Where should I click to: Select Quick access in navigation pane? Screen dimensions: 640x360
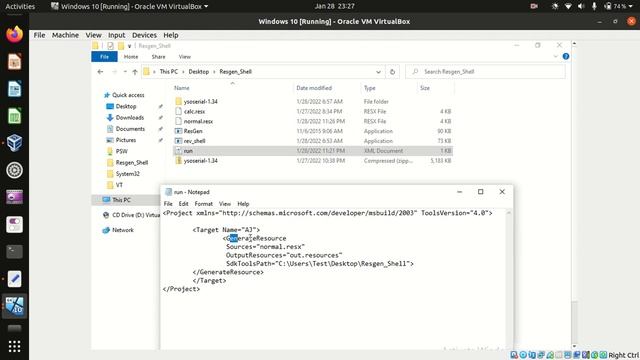(128, 95)
